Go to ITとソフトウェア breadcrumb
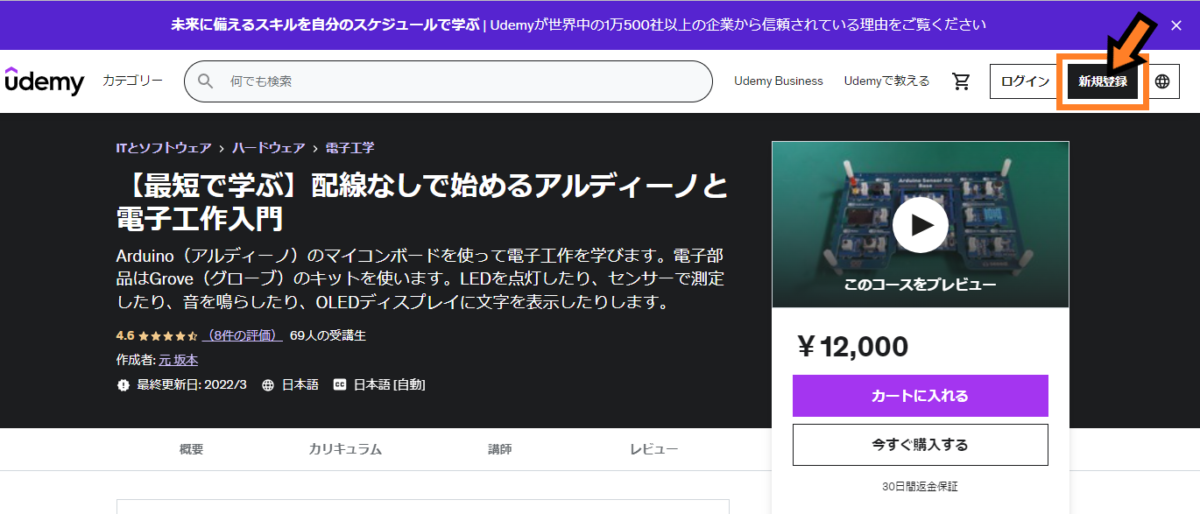This screenshot has width=1200, height=514. coord(163,147)
